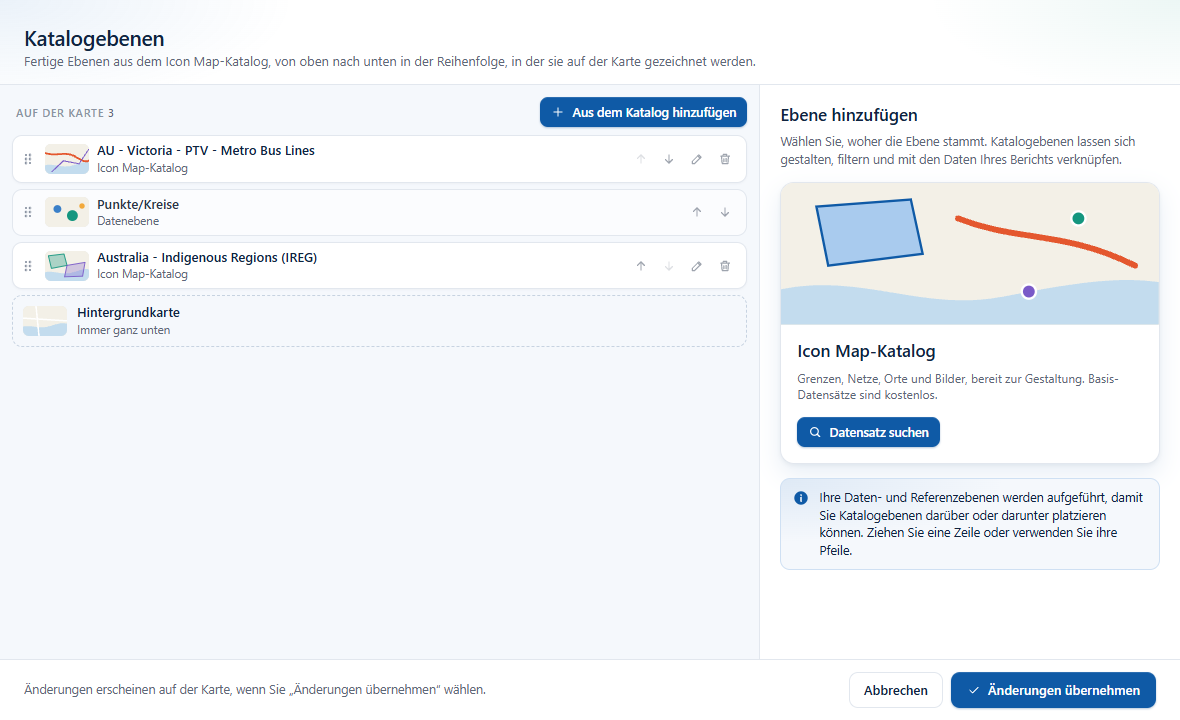
Task: Click Datensatz suchen button
Action: (x=868, y=432)
